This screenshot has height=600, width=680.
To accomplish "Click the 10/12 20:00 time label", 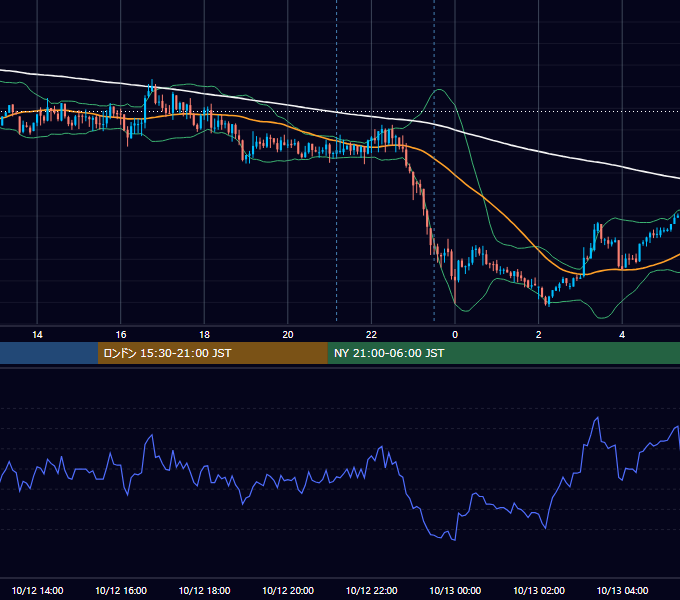I will click(288, 590).
